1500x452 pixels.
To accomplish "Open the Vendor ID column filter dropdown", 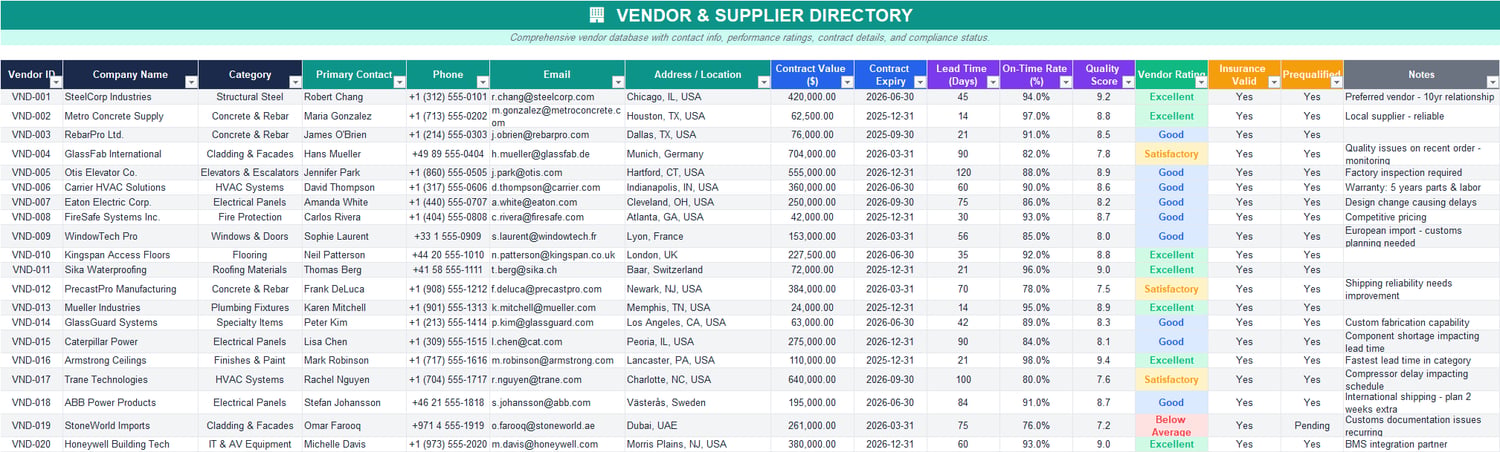I will coord(56,83).
